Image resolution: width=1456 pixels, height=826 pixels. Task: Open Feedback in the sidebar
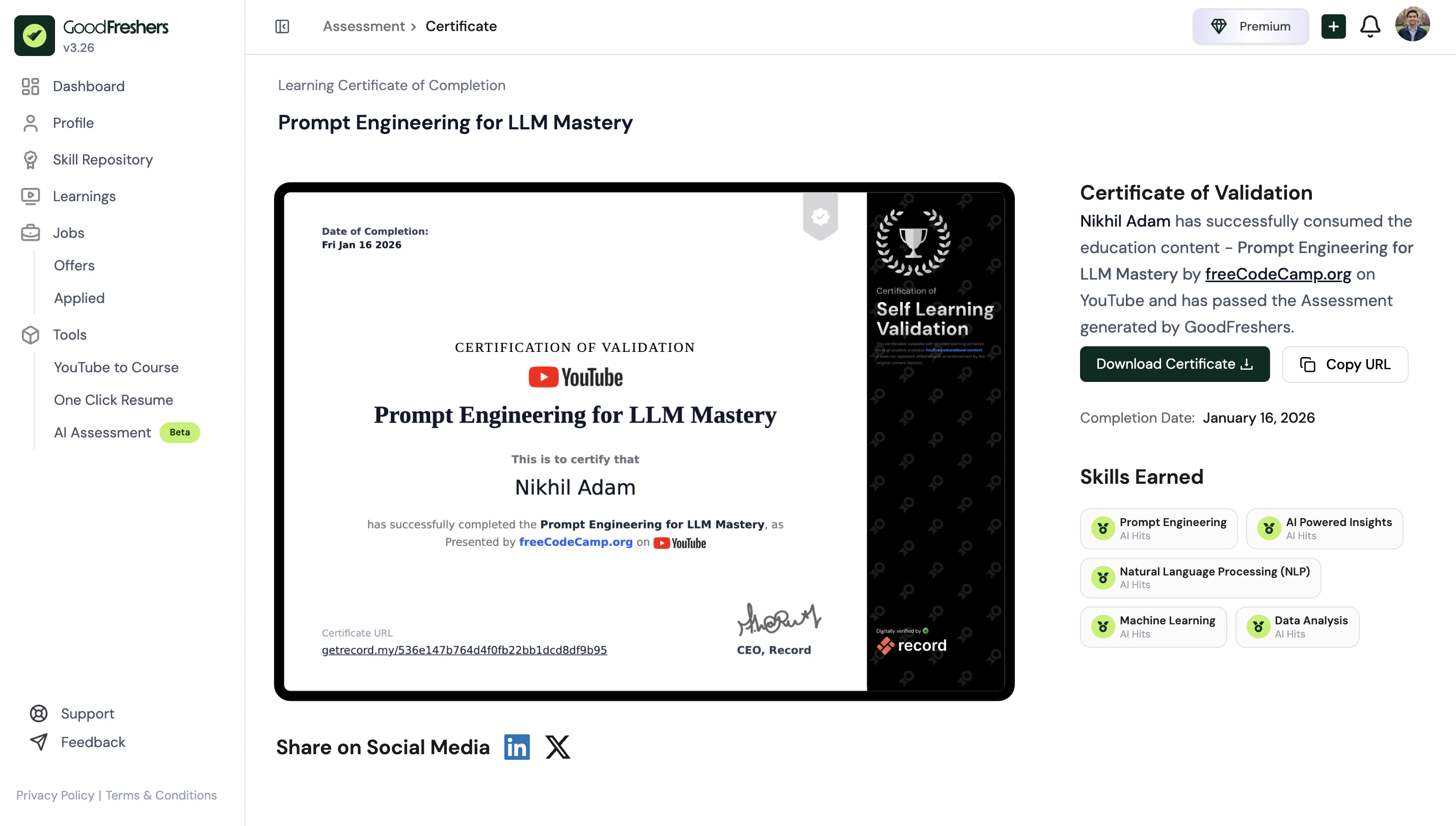point(93,742)
